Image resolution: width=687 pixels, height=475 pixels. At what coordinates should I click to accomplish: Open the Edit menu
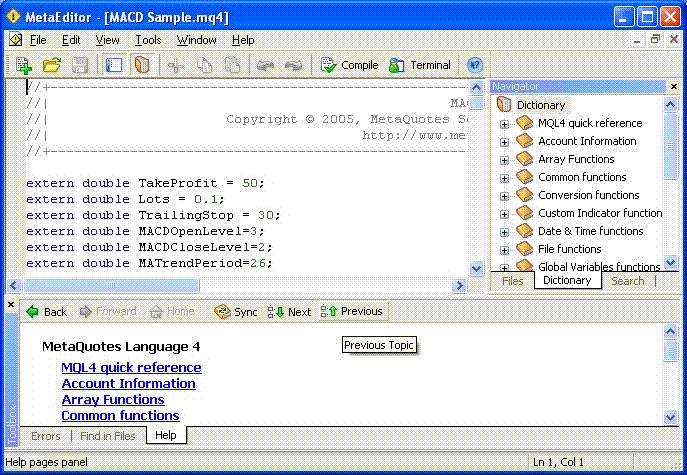pyautogui.click(x=71, y=40)
